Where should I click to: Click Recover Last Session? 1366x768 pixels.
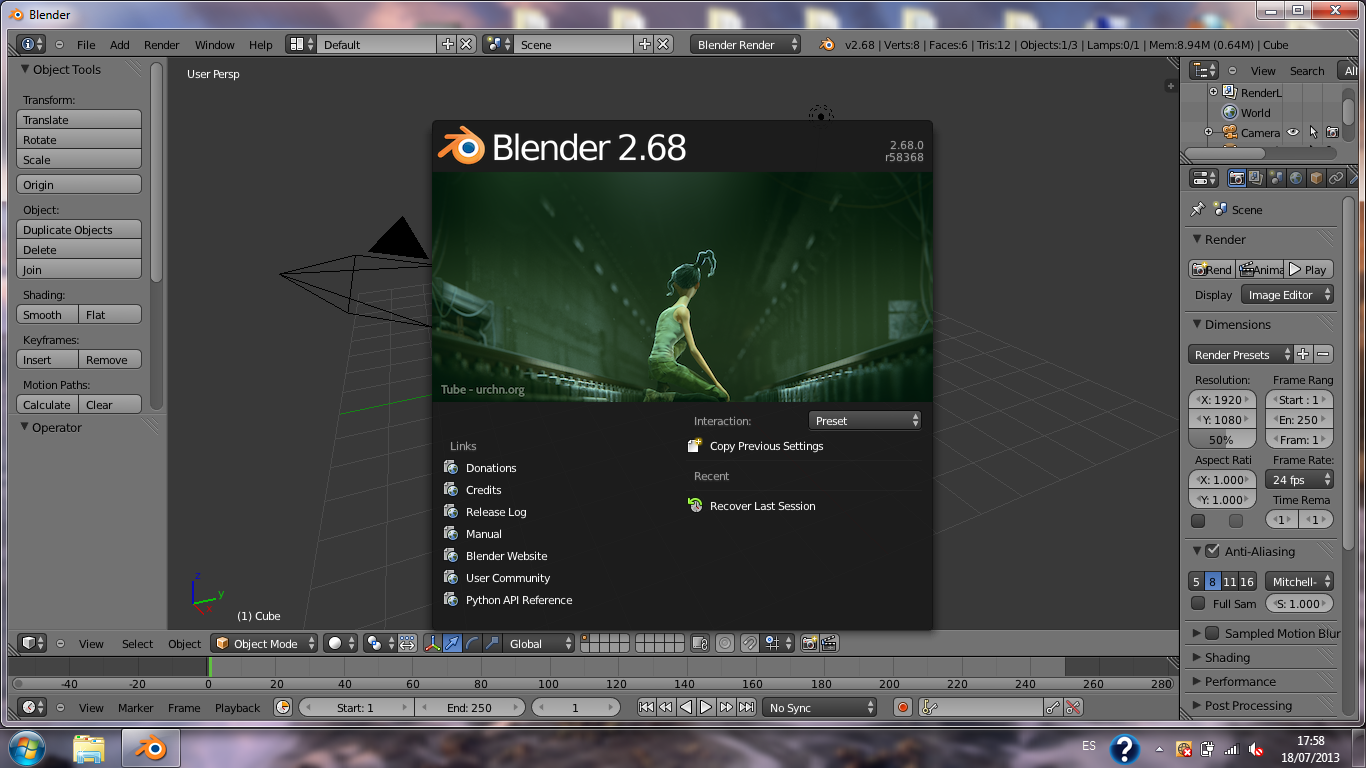click(x=763, y=506)
